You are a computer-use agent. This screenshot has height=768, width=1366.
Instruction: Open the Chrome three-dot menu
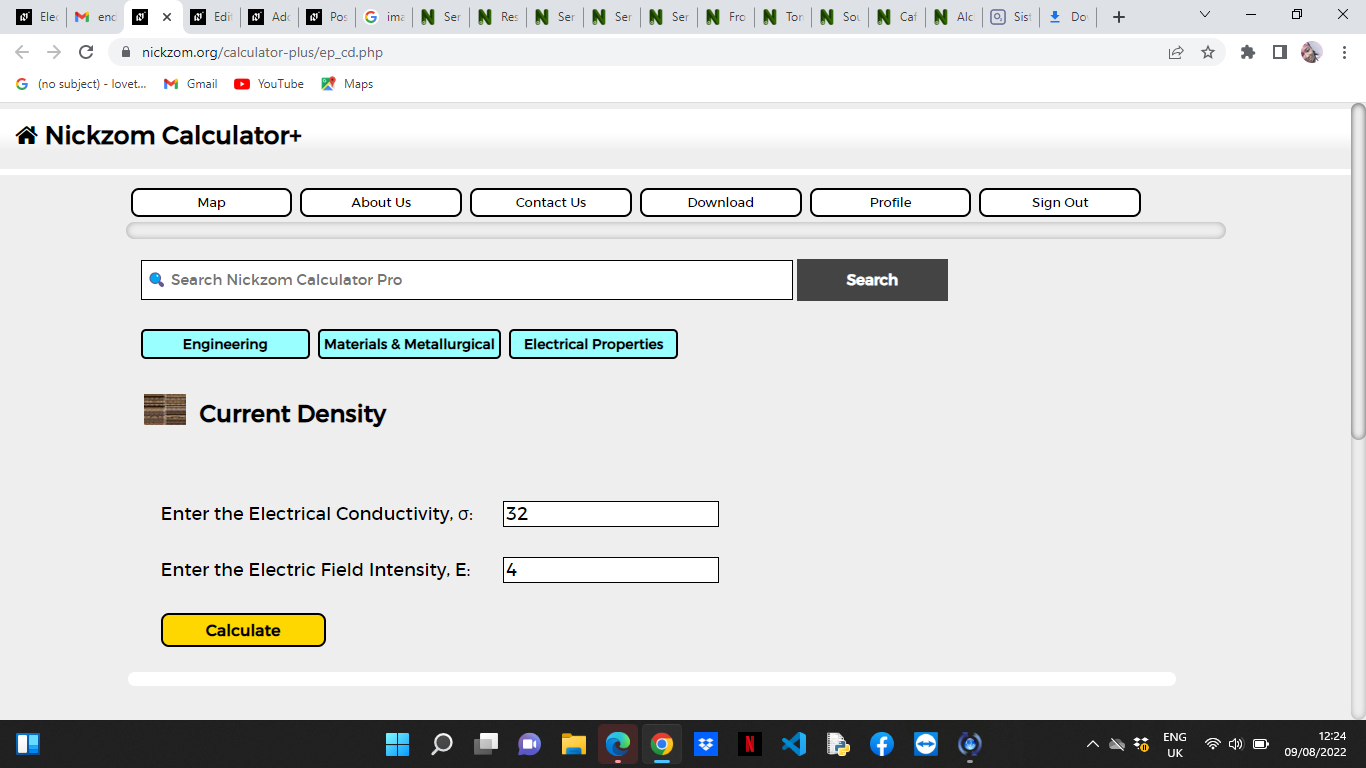point(1344,52)
